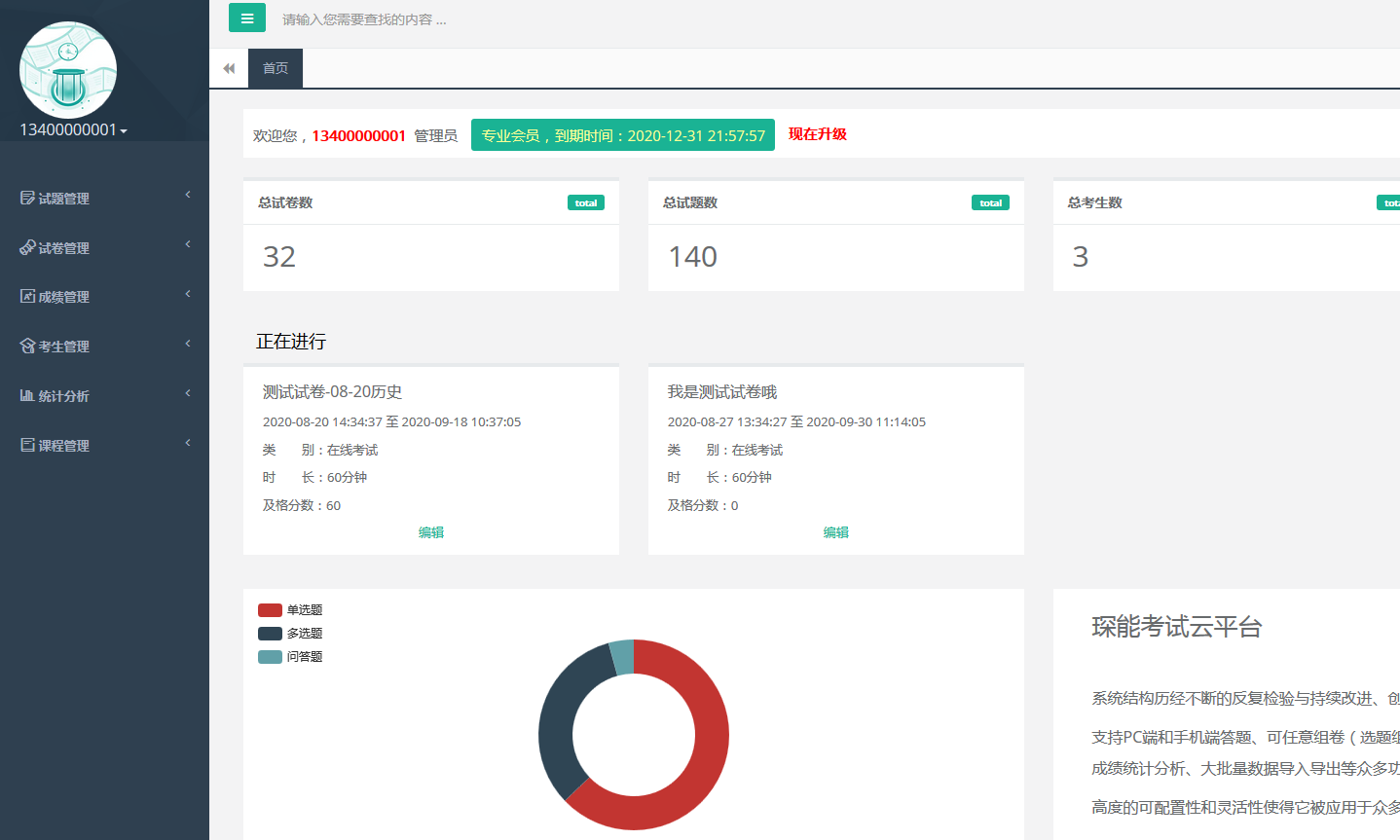Toggle the 多选题 dark legend swatch
Viewport: 1400px width, 840px height.
tap(270, 634)
